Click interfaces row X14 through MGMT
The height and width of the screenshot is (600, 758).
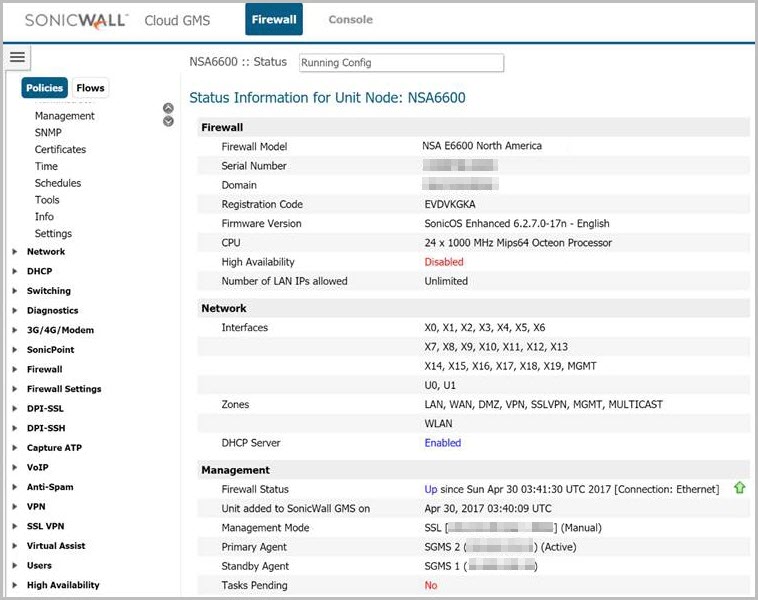510,366
